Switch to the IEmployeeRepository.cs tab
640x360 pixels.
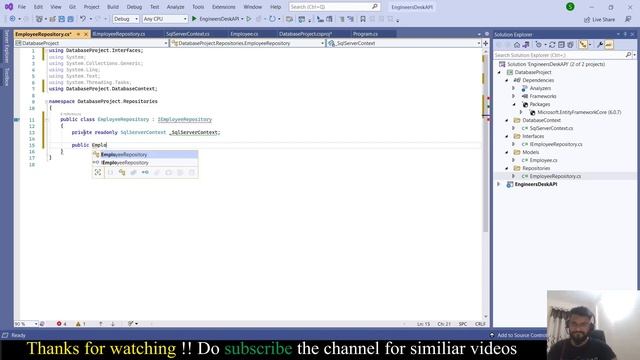tap(119, 34)
